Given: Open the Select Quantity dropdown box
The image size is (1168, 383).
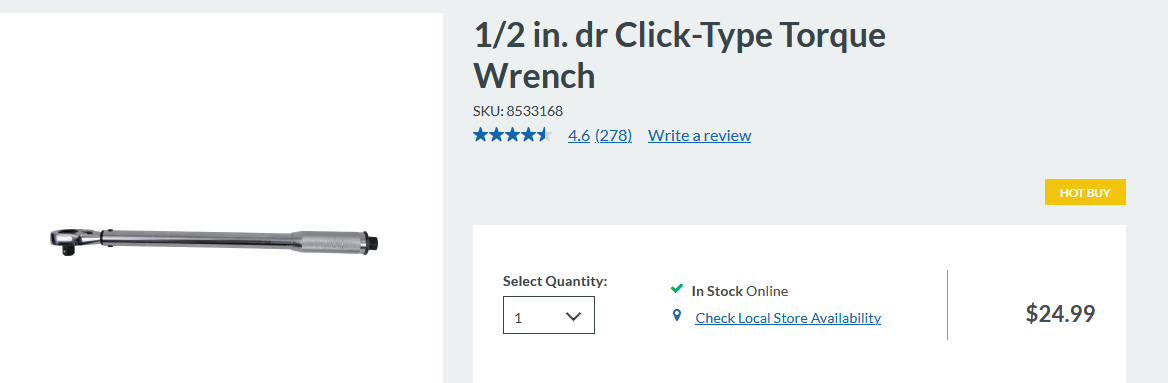Looking at the screenshot, I should point(549,315).
